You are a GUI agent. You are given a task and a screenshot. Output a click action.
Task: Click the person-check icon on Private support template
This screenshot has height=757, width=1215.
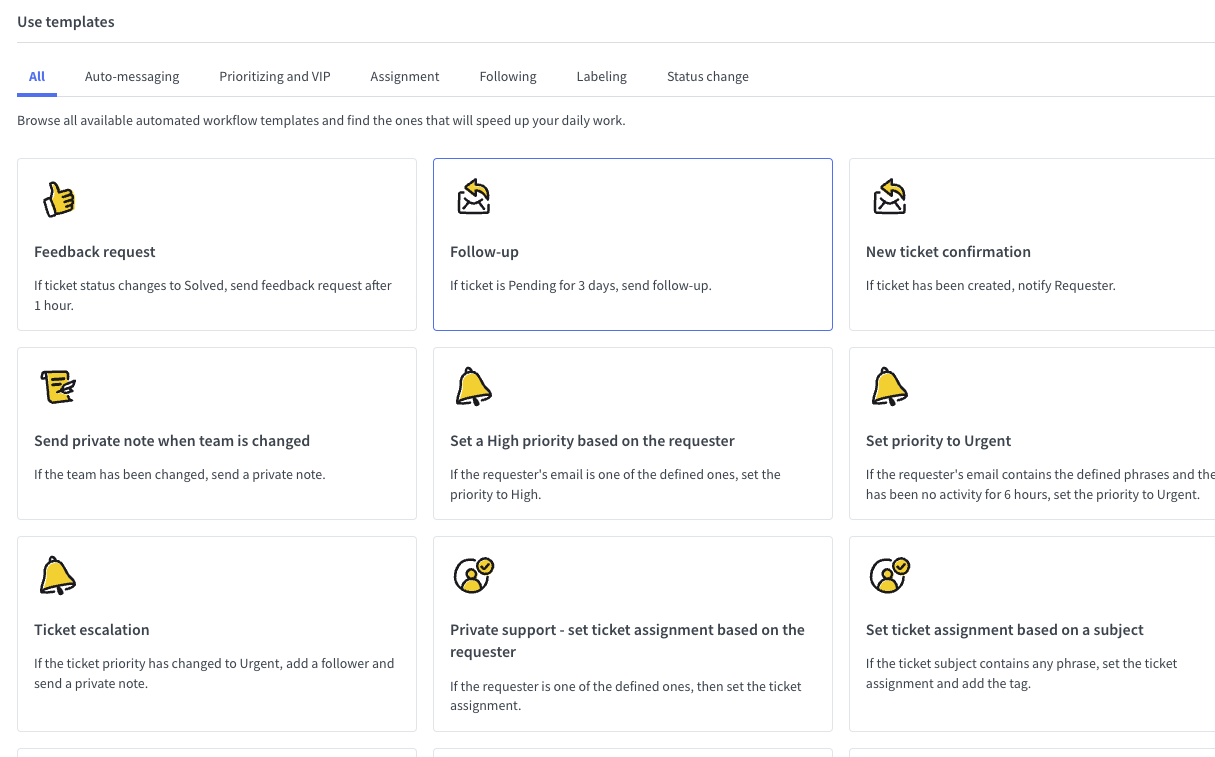click(x=473, y=575)
